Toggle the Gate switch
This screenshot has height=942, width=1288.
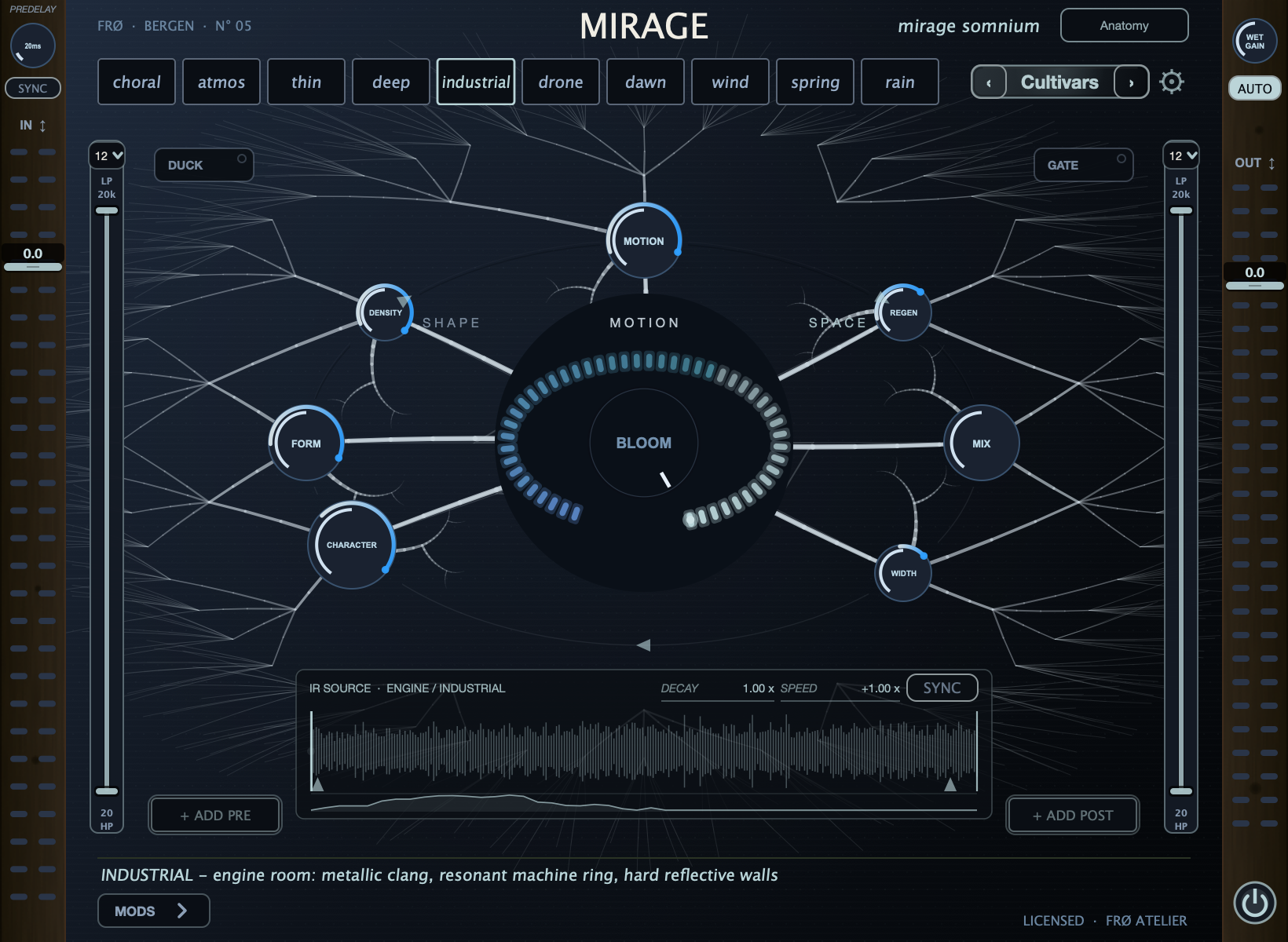coord(1083,165)
